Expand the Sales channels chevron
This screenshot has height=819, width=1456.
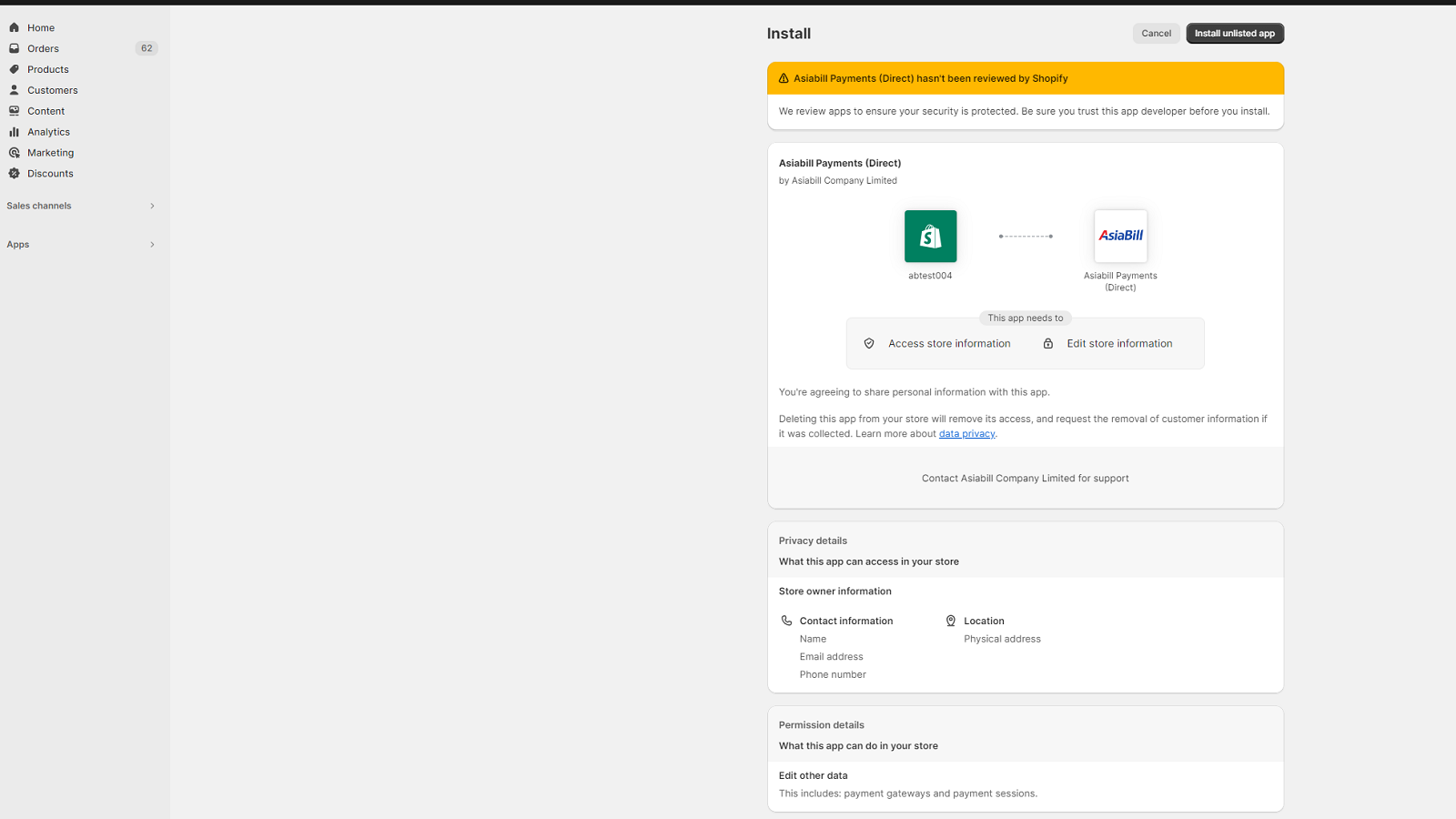click(152, 206)
